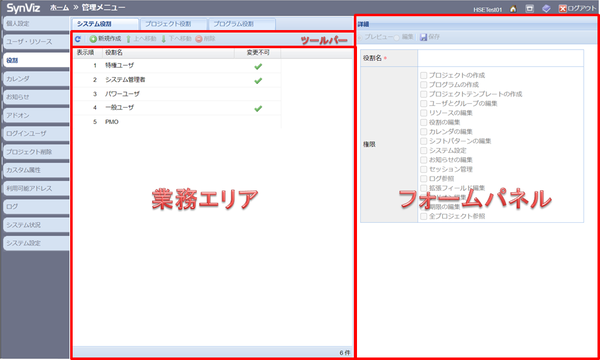600x360 pixels.
Task: Go to ユーザ・リソース in the sidebar
Action: [36, 42]
